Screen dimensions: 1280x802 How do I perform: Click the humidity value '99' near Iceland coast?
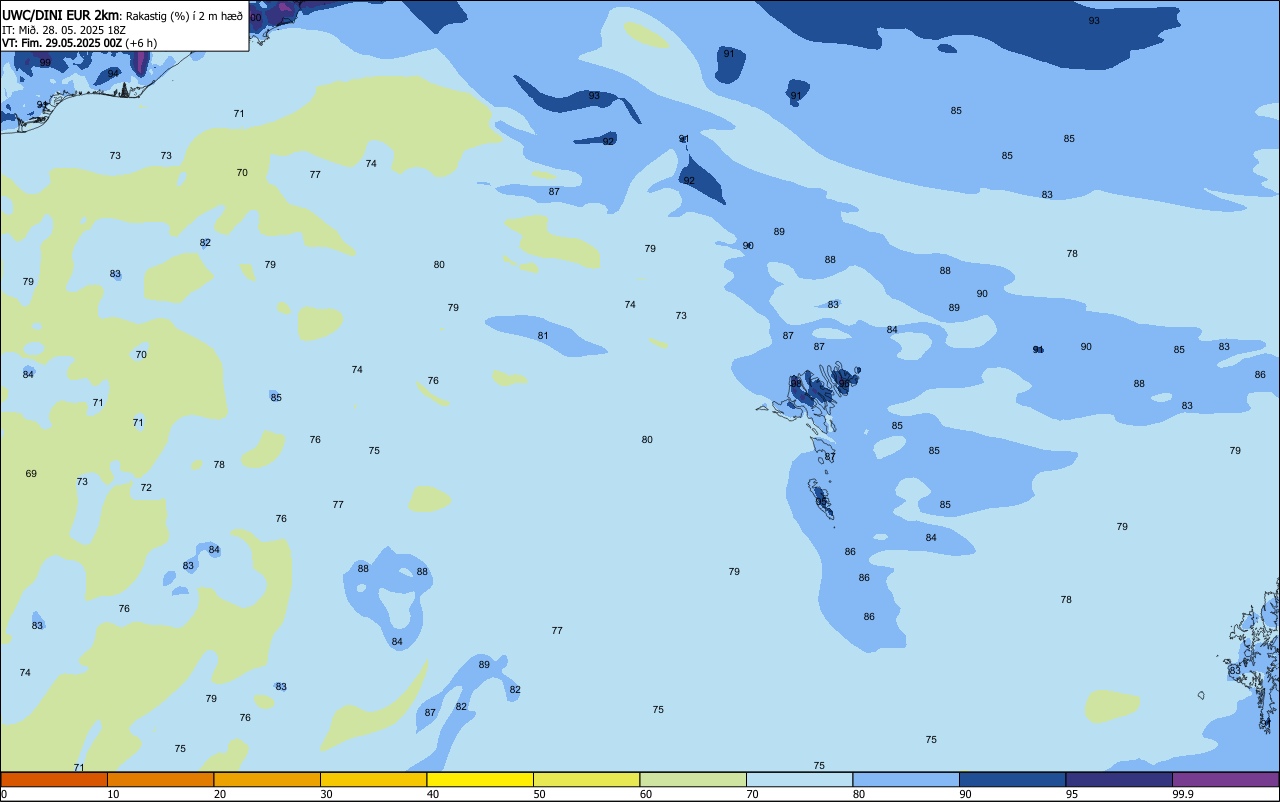(45, 63)
